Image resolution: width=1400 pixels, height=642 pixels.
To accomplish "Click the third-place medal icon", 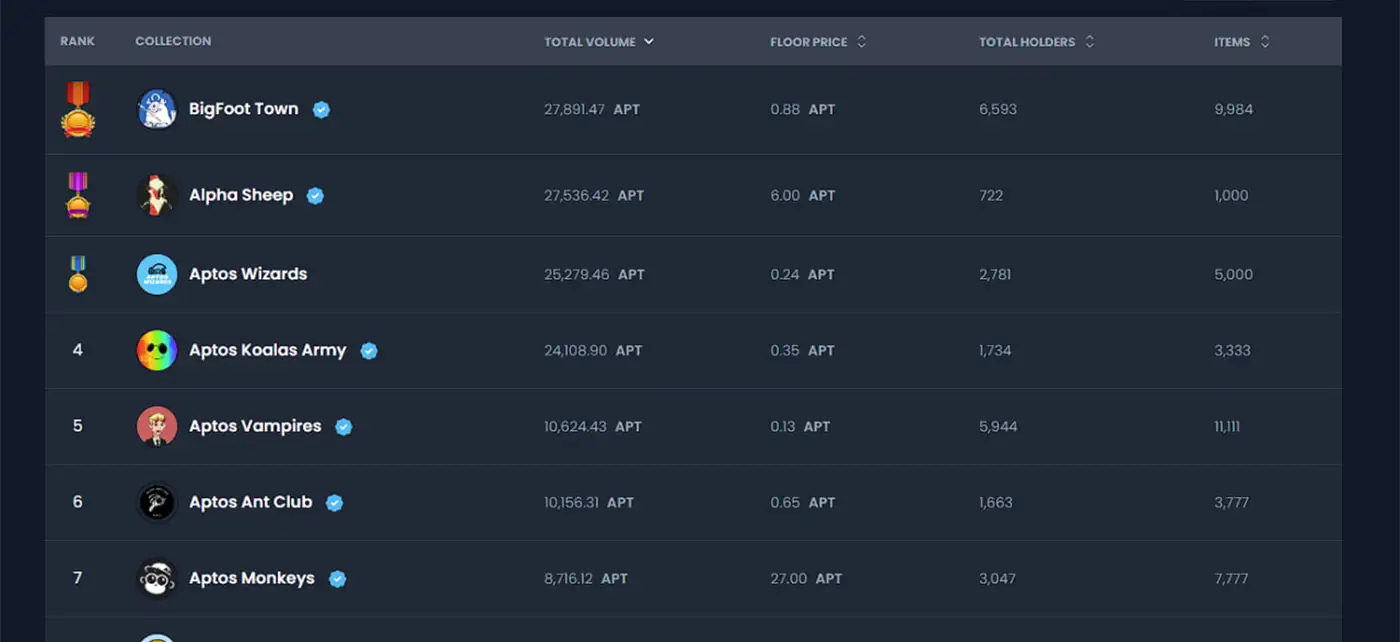I will pos(78,274).
